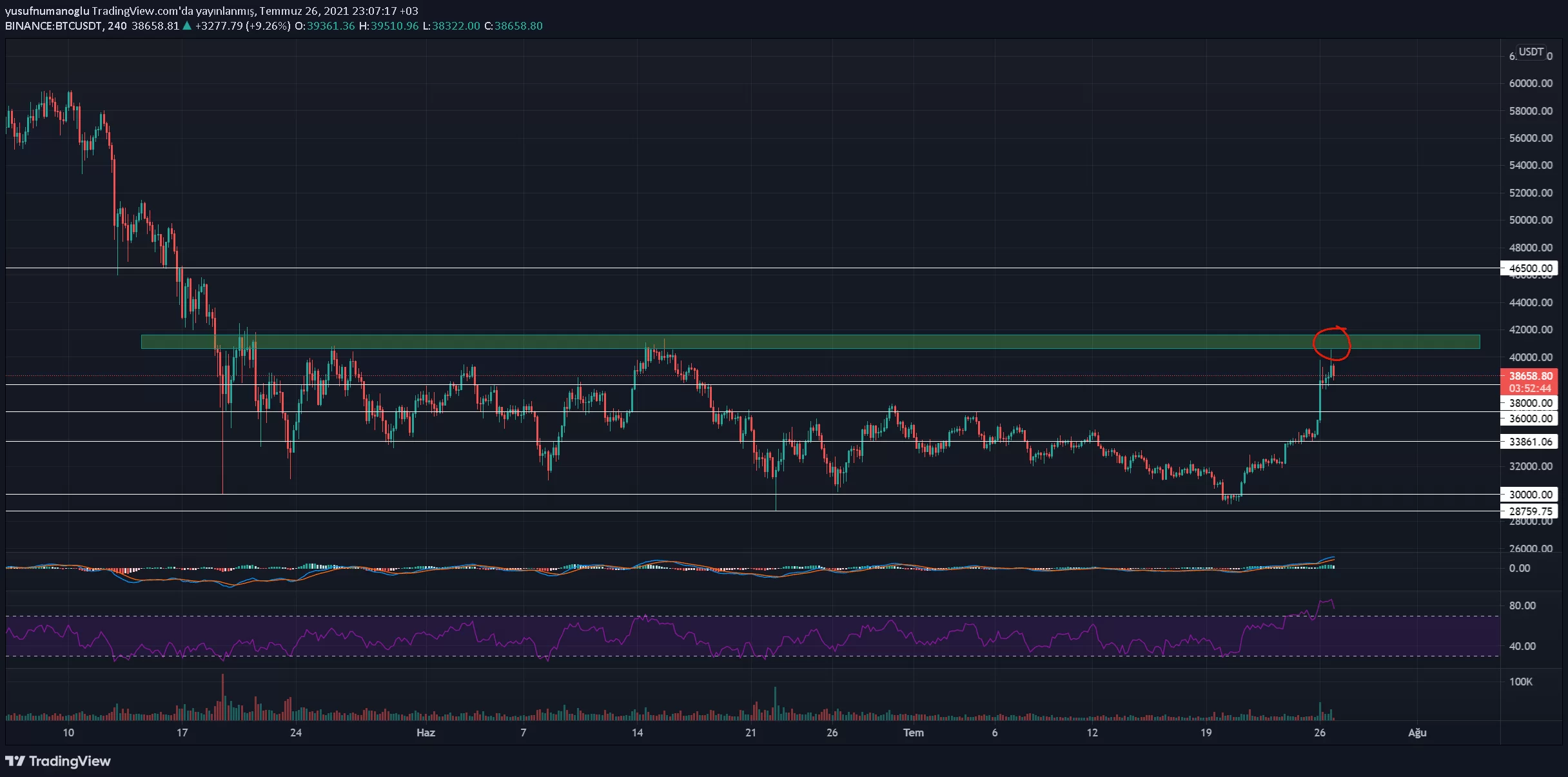Click the TradingView logo icon
This screenshot has height=777, width=1568.
15,762
